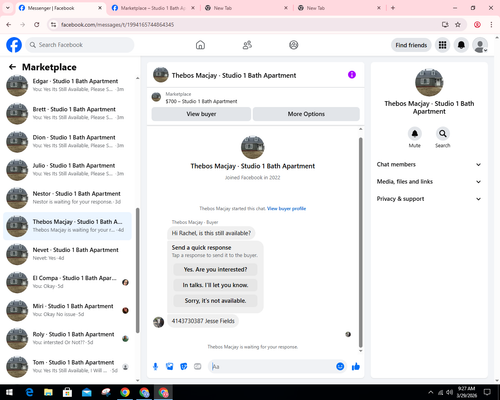
Task: Open the Roly conversation
Action: [x=68, y=338]
